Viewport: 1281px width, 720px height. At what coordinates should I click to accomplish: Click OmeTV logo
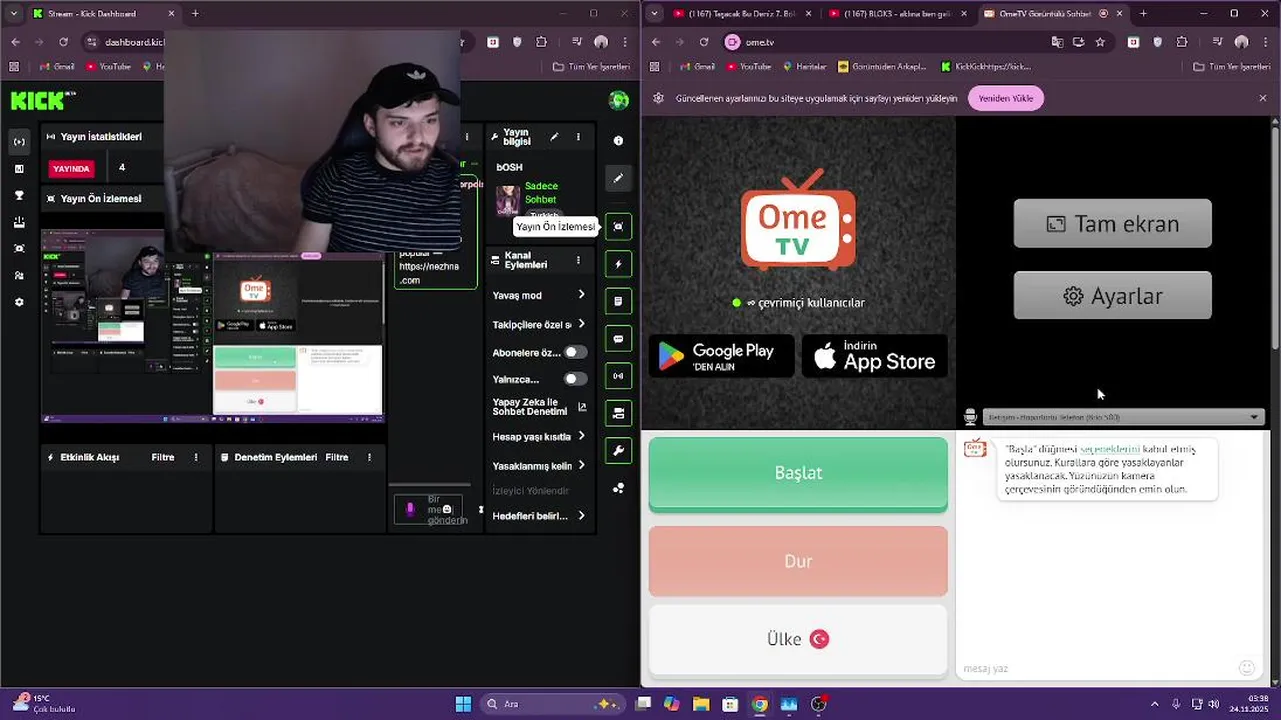(798, 221)
